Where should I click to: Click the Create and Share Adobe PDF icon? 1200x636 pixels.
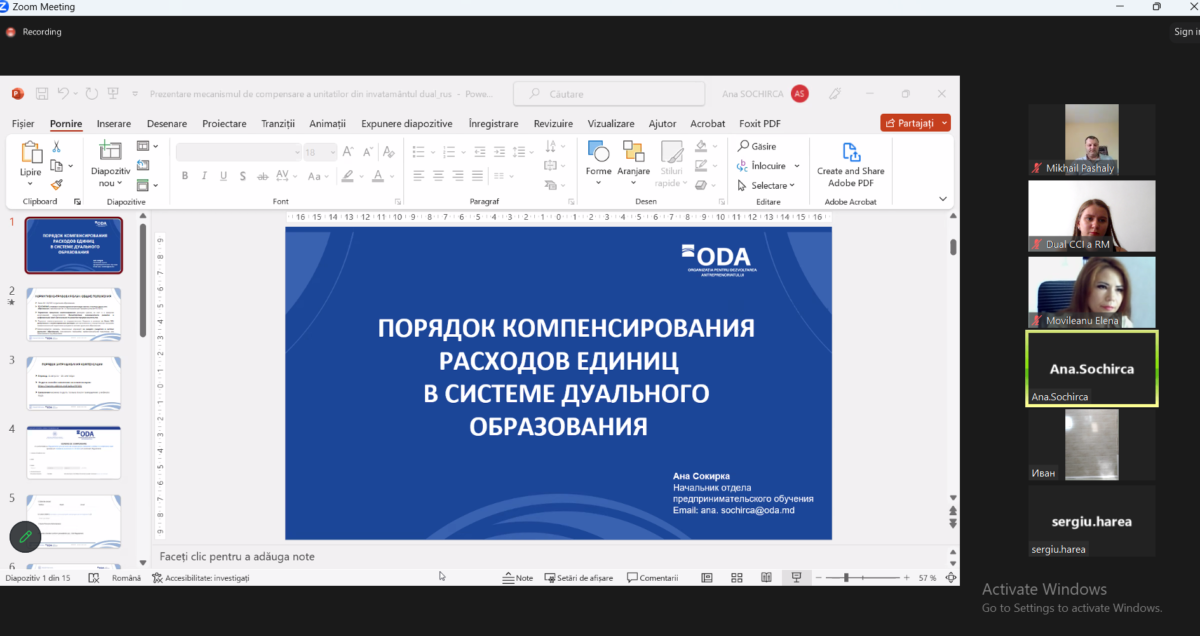[x=851, y=153]
